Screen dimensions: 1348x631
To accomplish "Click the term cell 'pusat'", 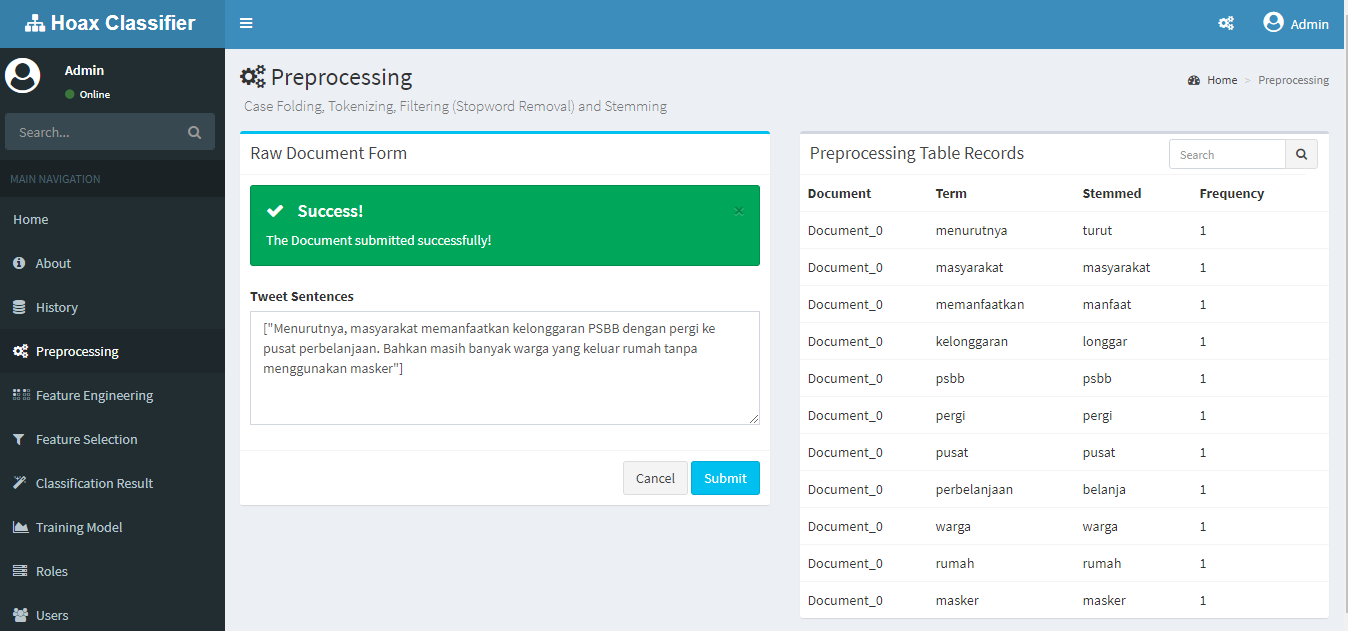I will point(952,452).
